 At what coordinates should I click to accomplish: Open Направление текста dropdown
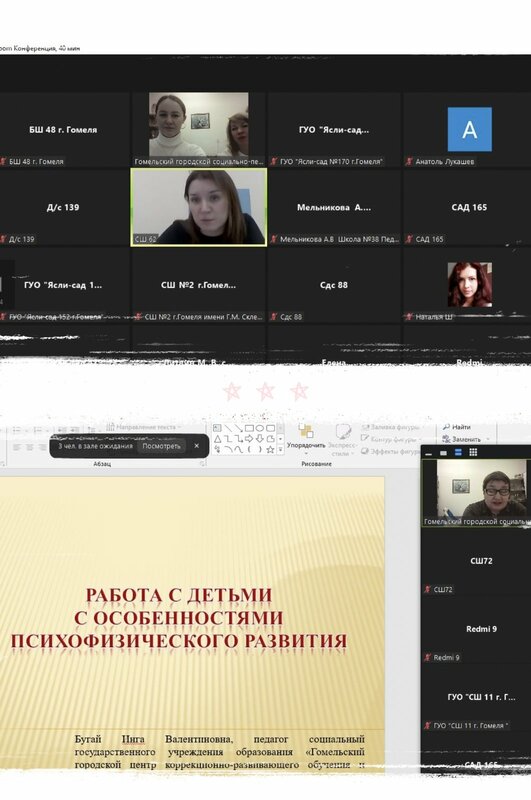click(x=145, y=427)
